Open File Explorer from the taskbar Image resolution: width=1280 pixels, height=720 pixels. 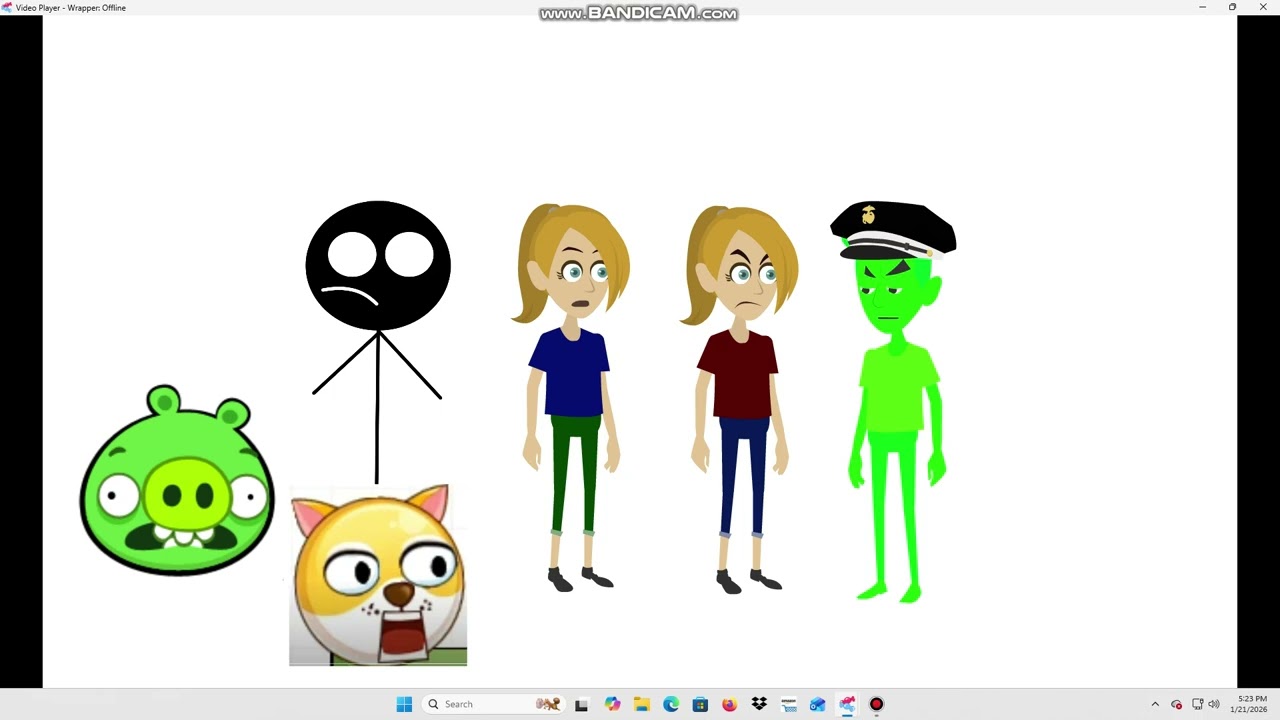tap(641, 704)
